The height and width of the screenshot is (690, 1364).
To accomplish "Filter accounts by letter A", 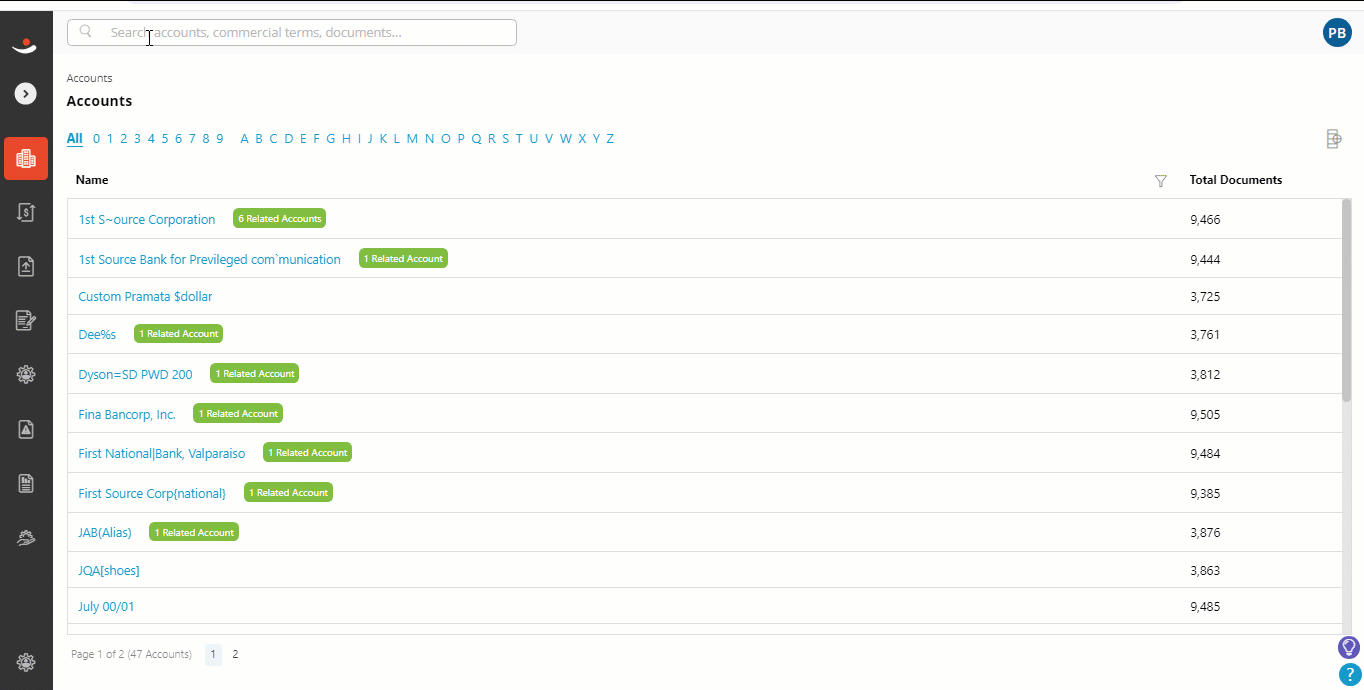I will 245,139.
